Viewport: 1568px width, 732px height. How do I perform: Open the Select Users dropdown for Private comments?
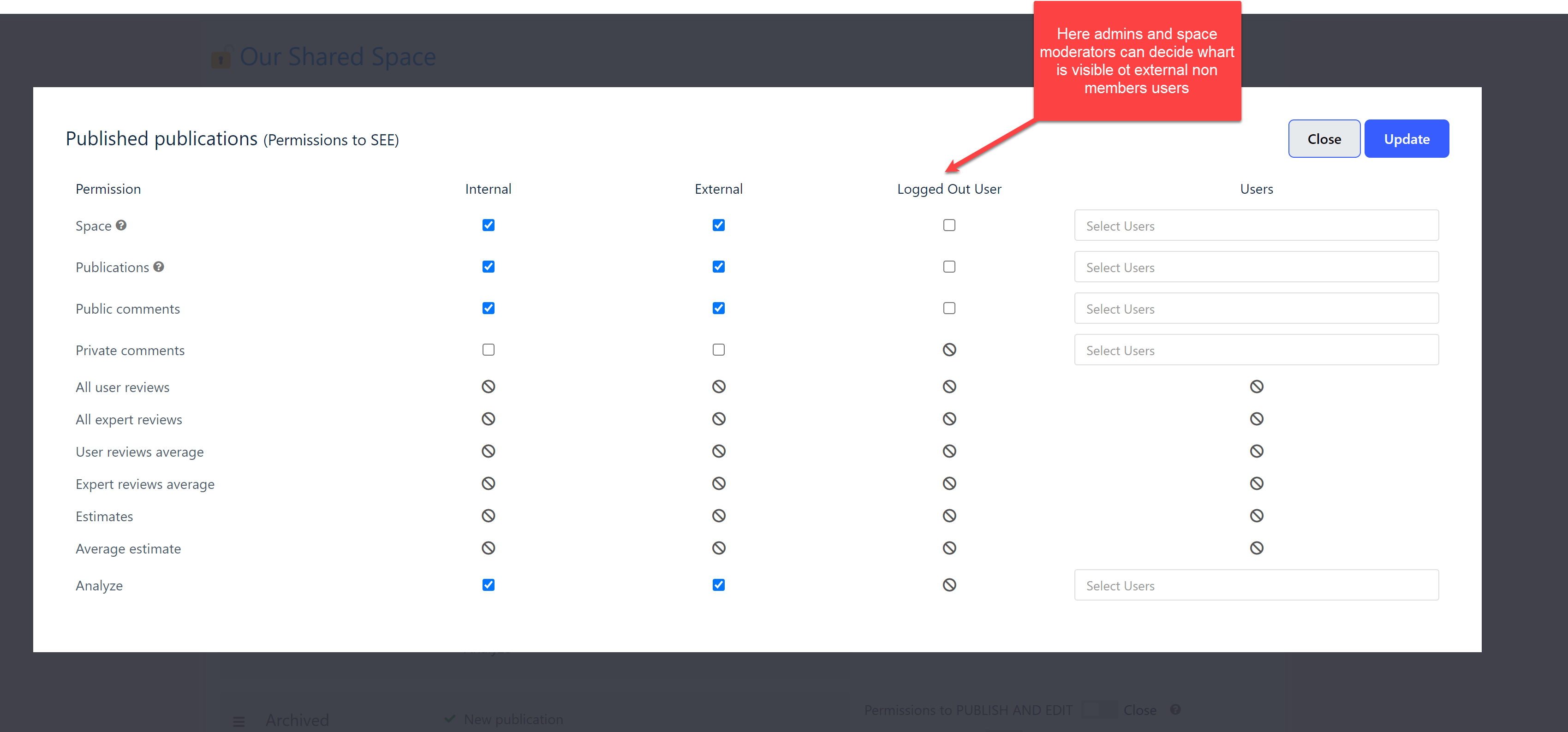tap(1256, 351)
